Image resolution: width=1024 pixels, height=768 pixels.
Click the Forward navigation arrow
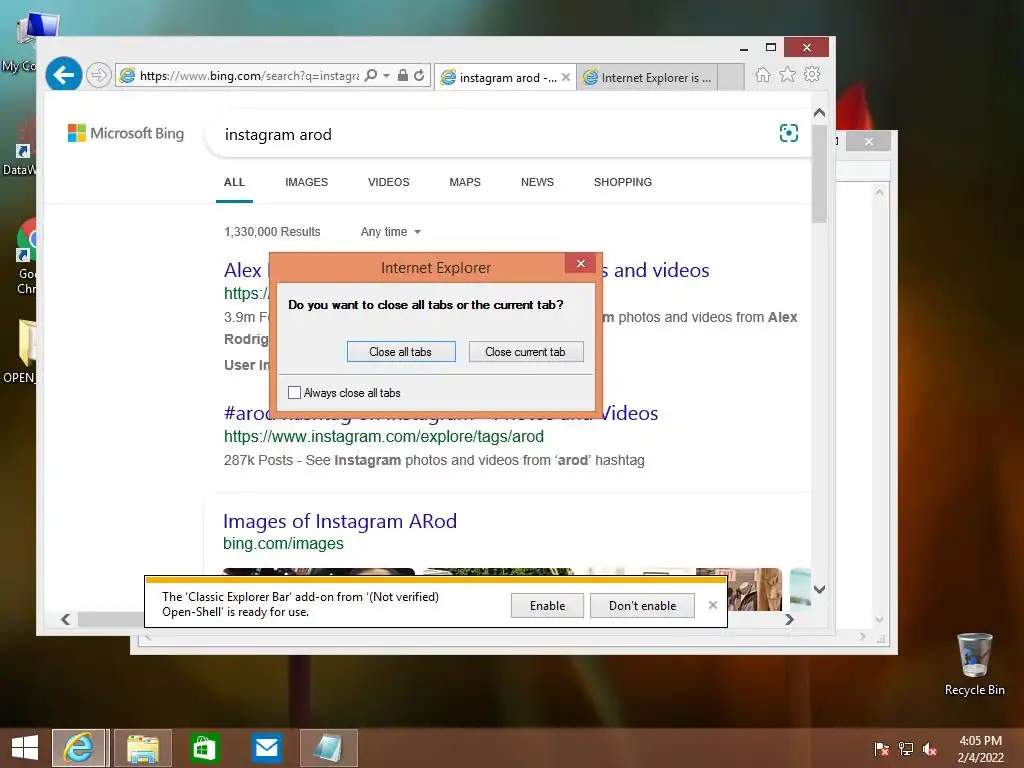(x=99, y=75)
